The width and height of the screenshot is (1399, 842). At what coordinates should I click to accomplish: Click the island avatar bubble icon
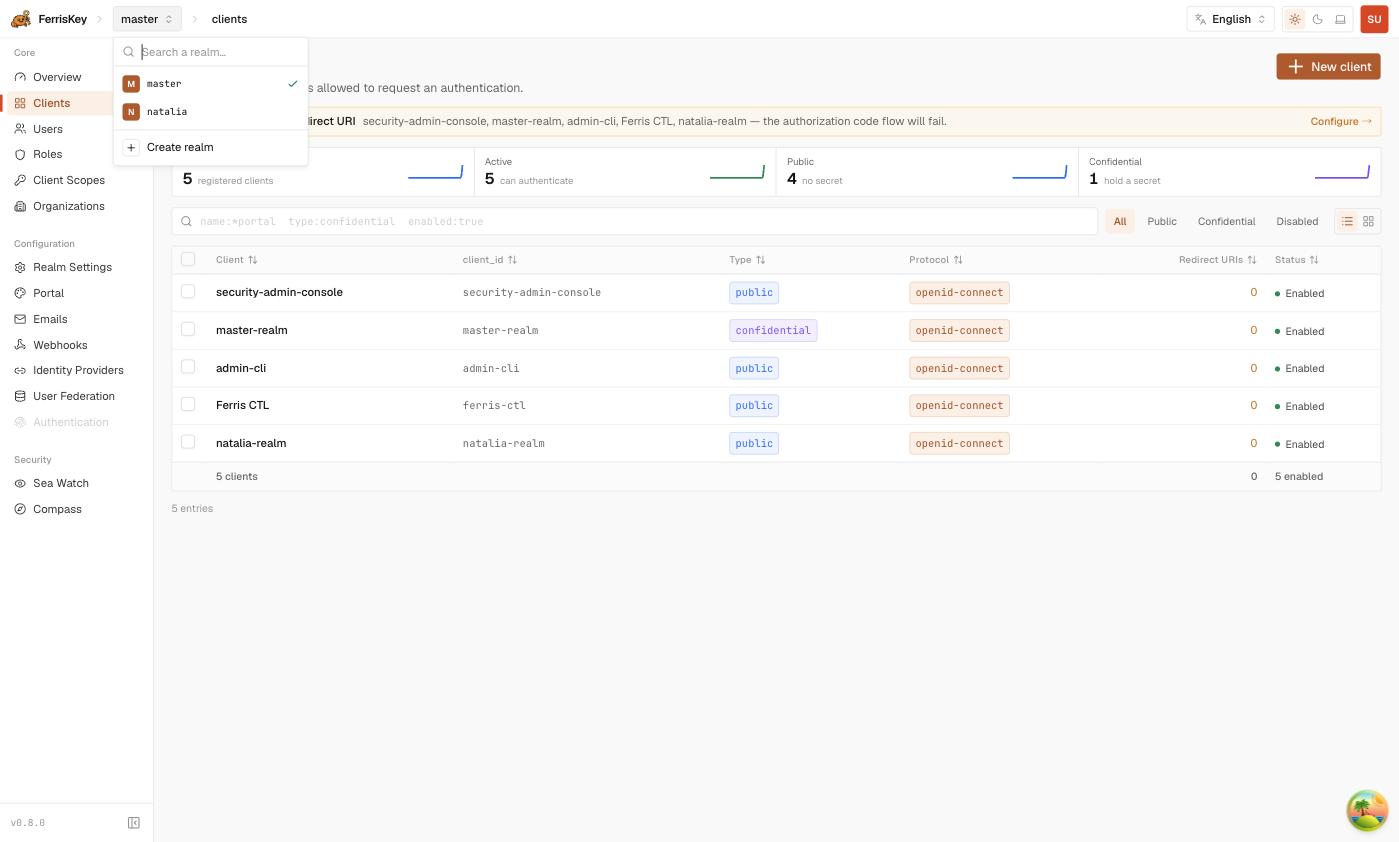coord(1367,810)
